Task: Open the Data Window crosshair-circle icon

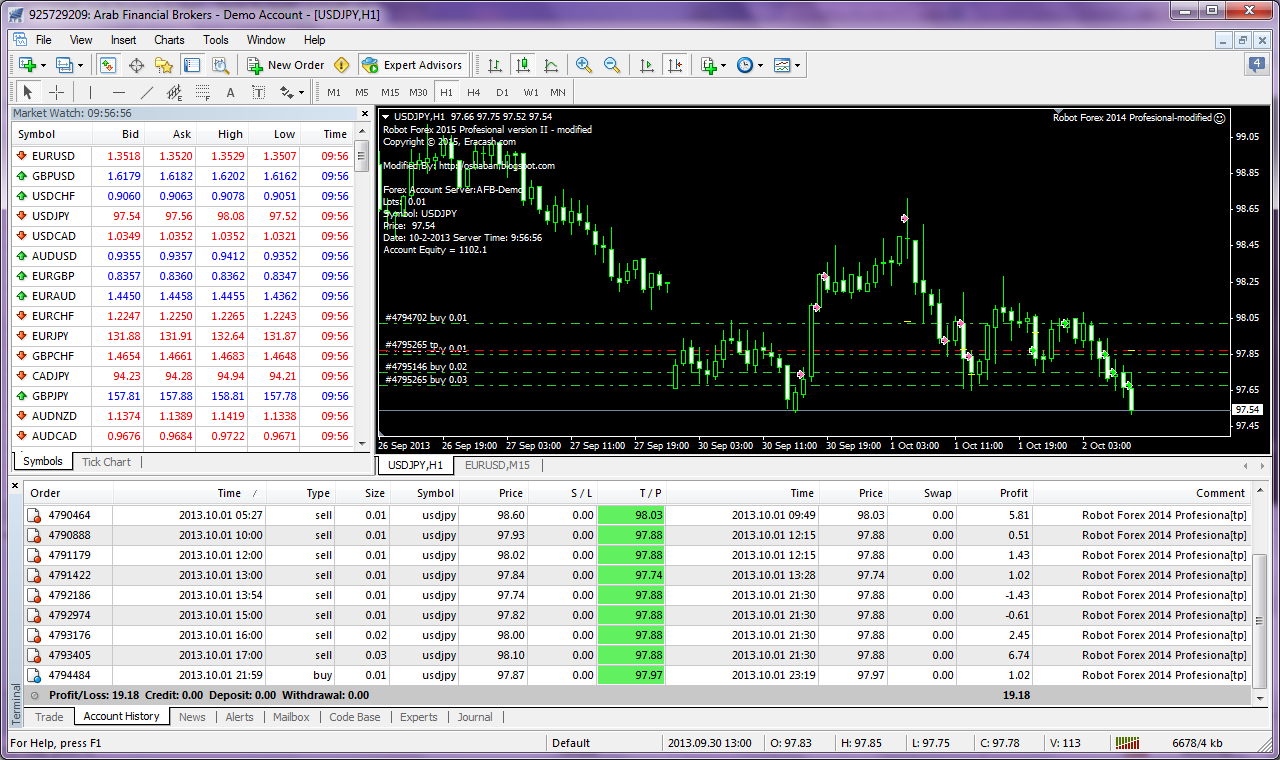Action: click(136, 65)
